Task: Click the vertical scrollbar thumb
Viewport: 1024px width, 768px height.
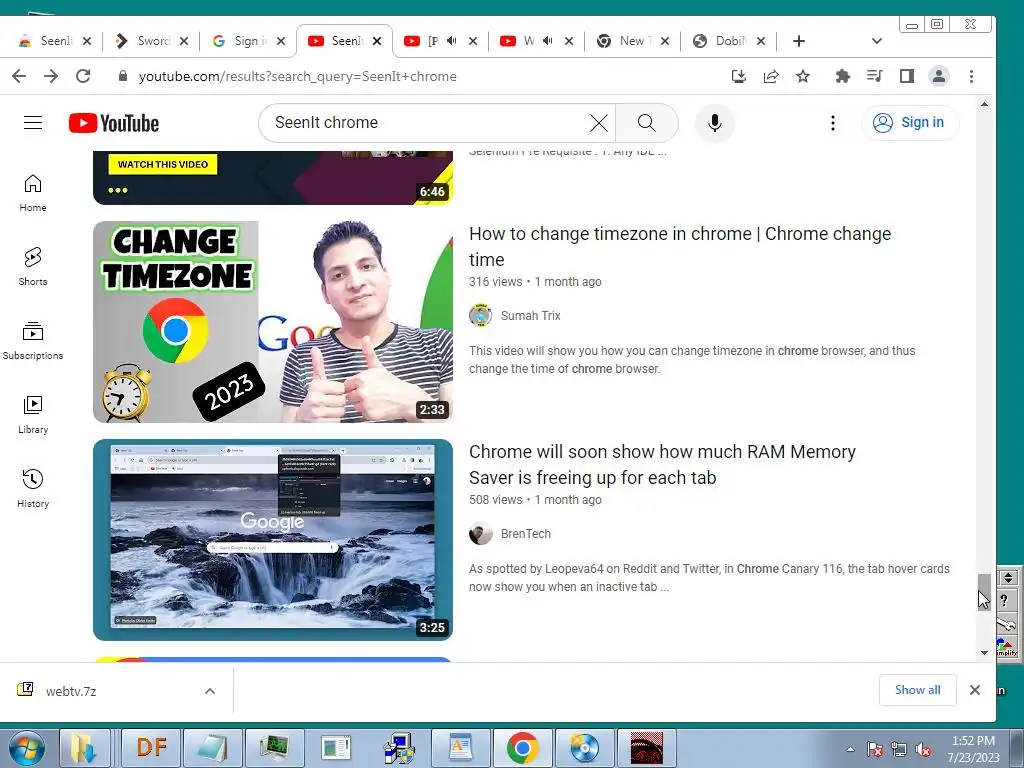Action: click(x=984, y=591)
